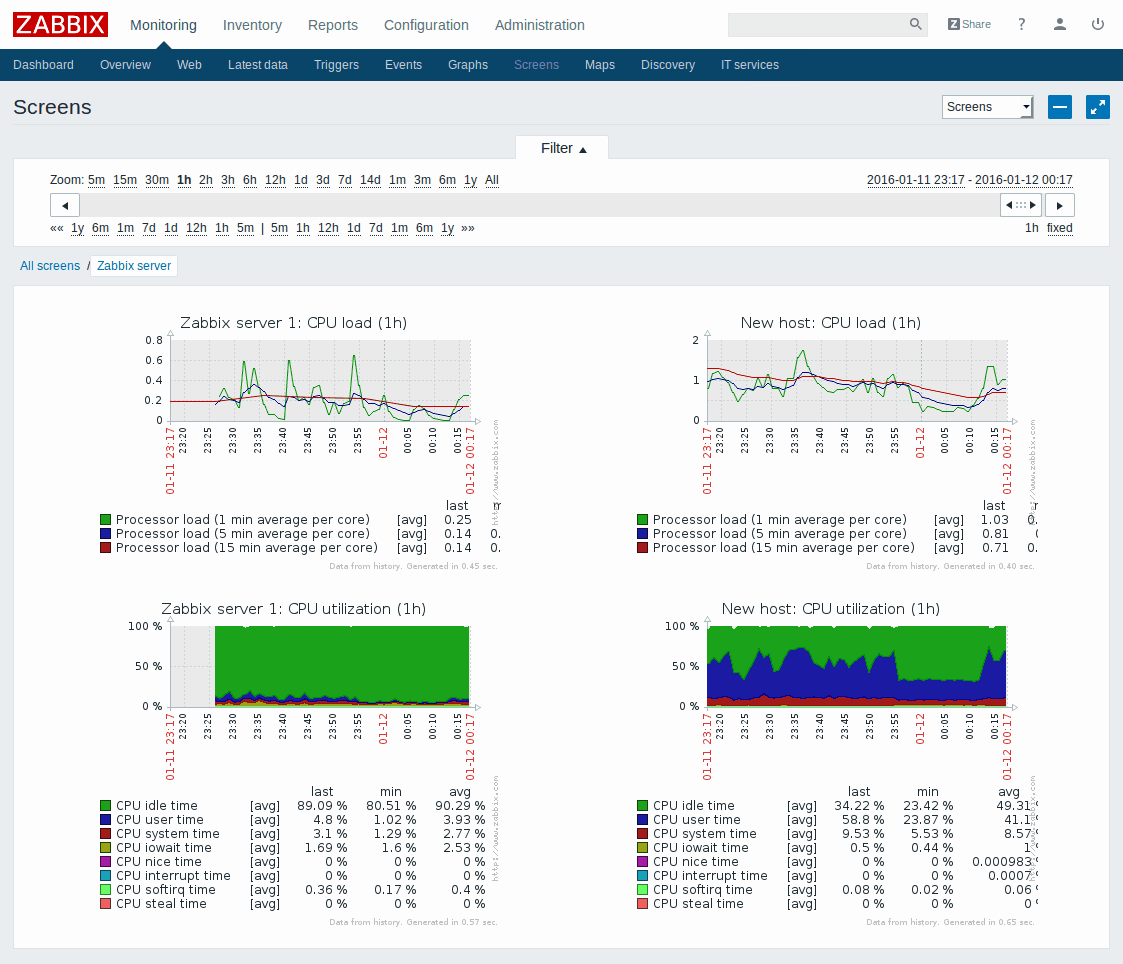Screen dimensions: 1123x964
Task: Open the Zabbix Share link
Action: 969,25
